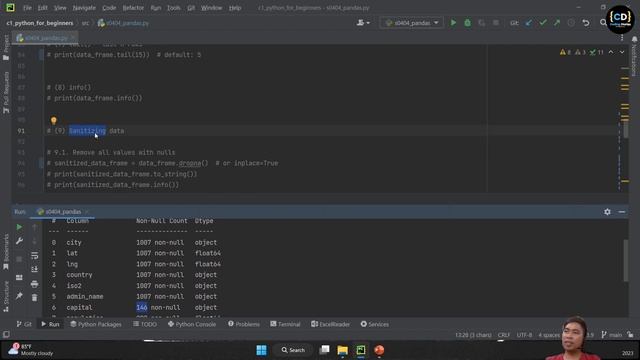This screenshot has height=360, width=640.
Task: Open the Pull Requests sidebar tool
Action: [6, 92]
